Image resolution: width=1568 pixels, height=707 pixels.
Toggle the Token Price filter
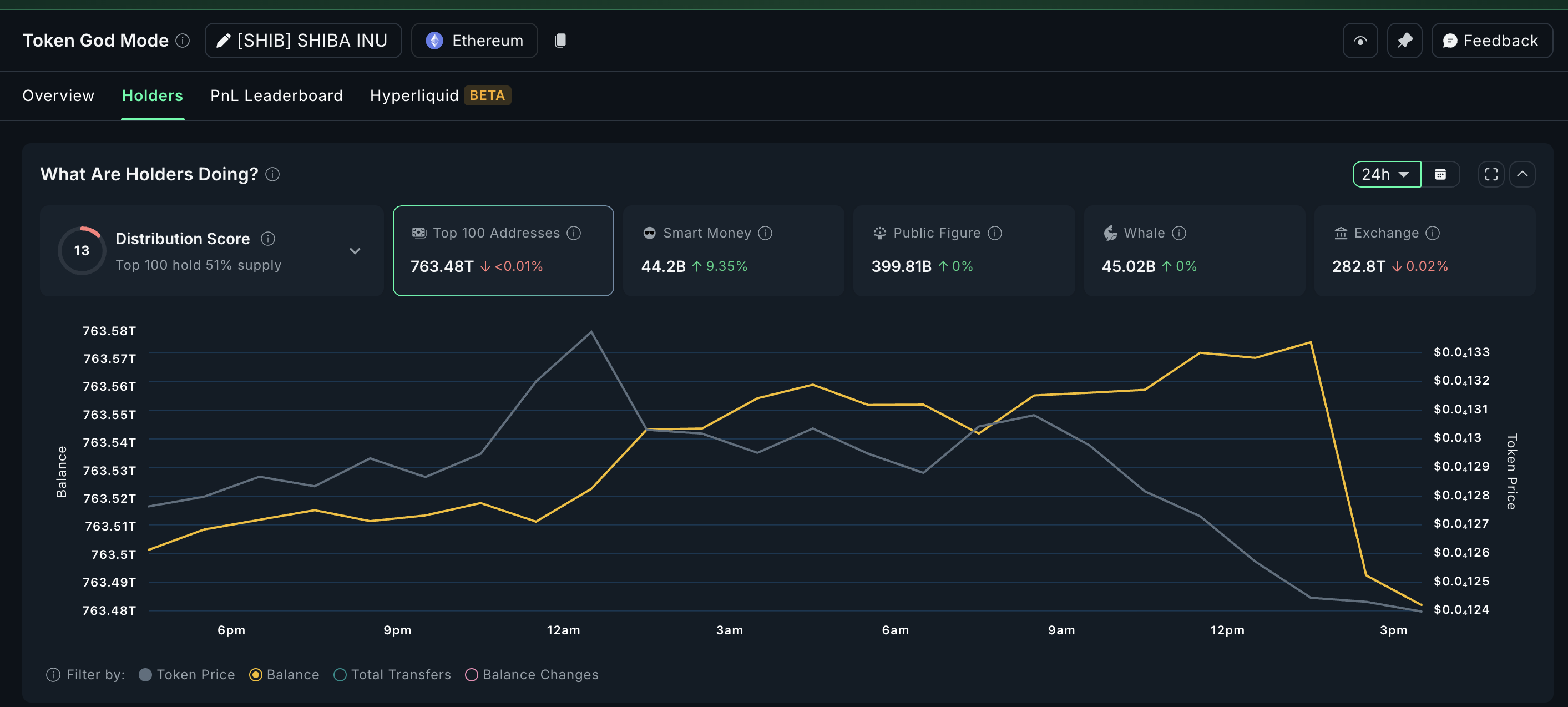[145, 675]
